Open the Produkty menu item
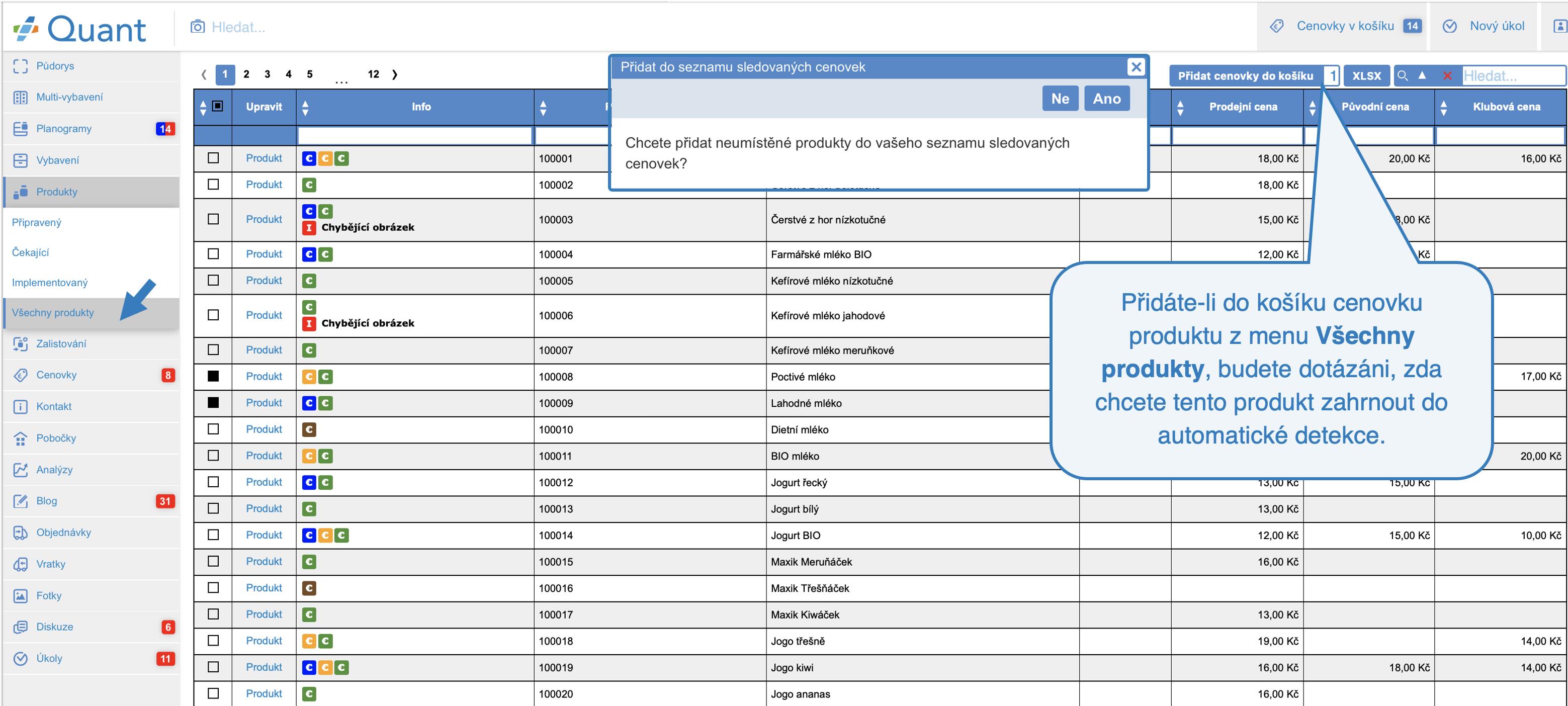1568x706 pixels. coord(92,192)
